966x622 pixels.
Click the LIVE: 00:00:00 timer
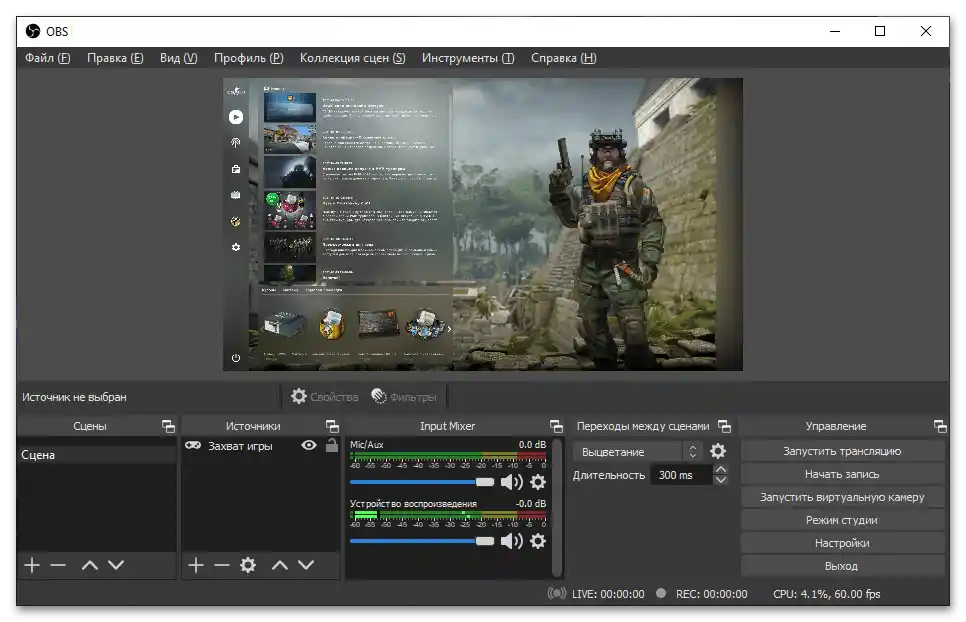click(x=608, y=594)
